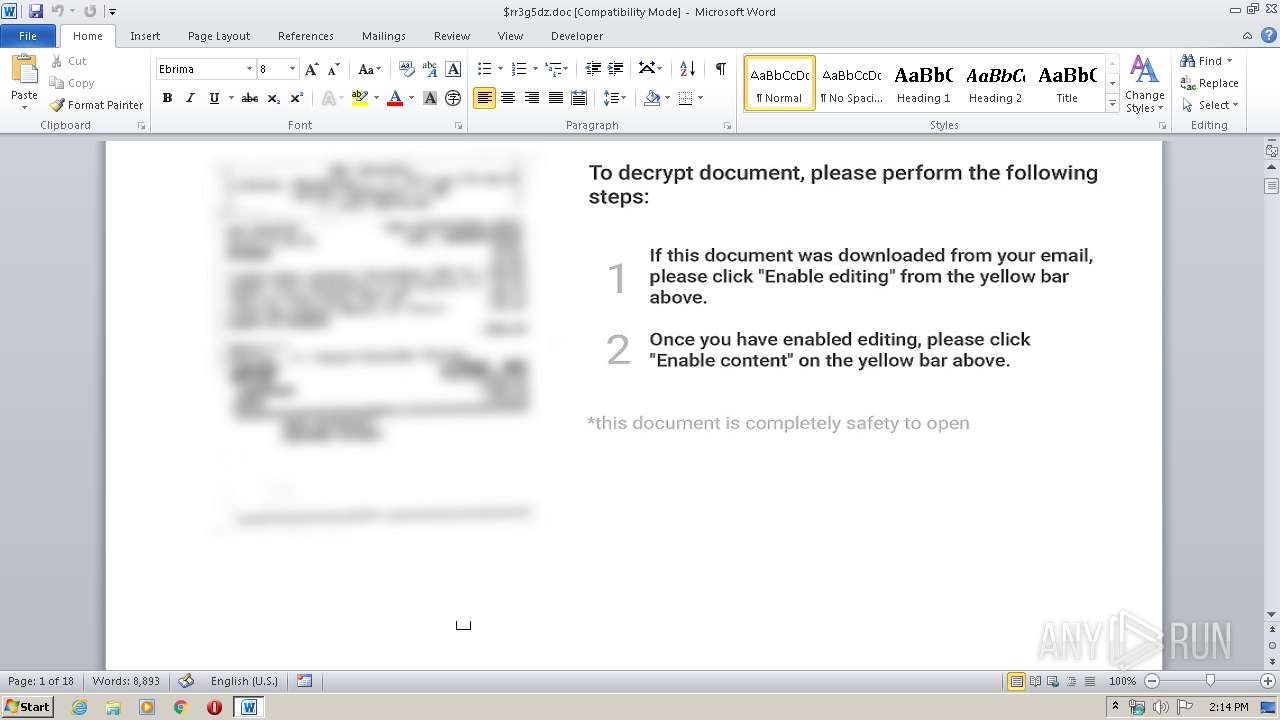Screen dimensions: 1280x720
Task: Click the Enclose Characters icon
Action: coord(453,98)
